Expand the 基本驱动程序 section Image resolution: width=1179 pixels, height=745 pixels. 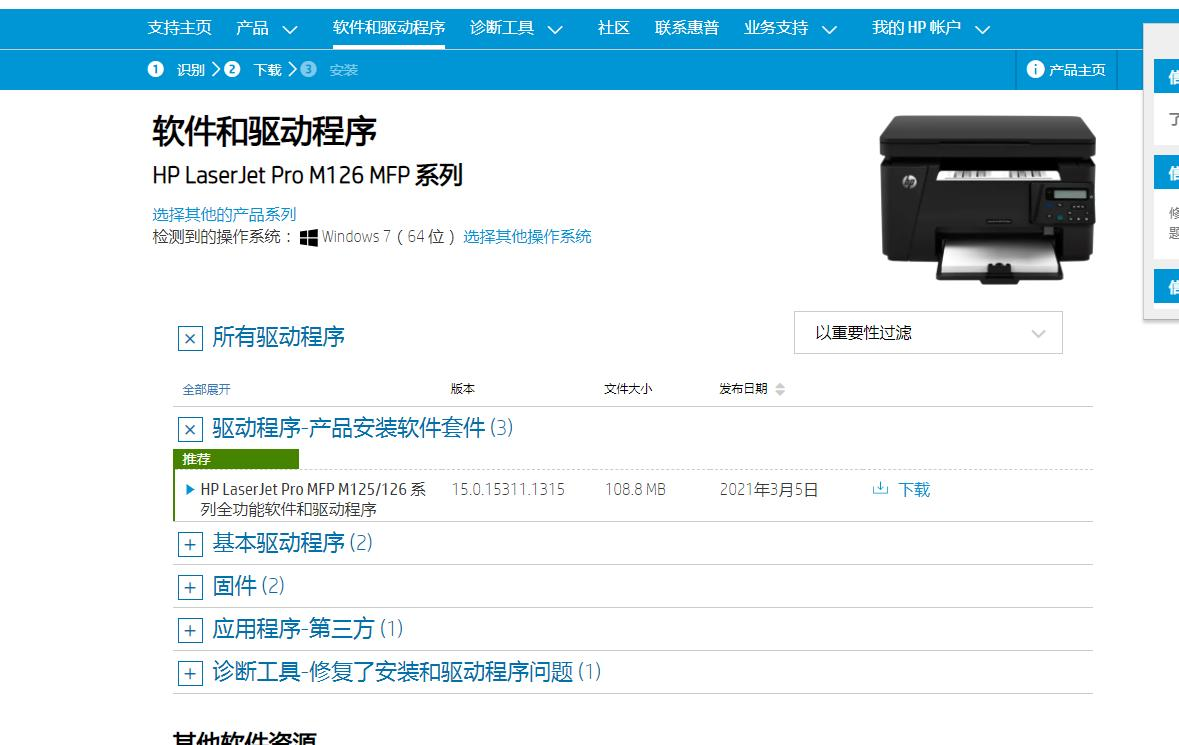[x=190, y=544]
